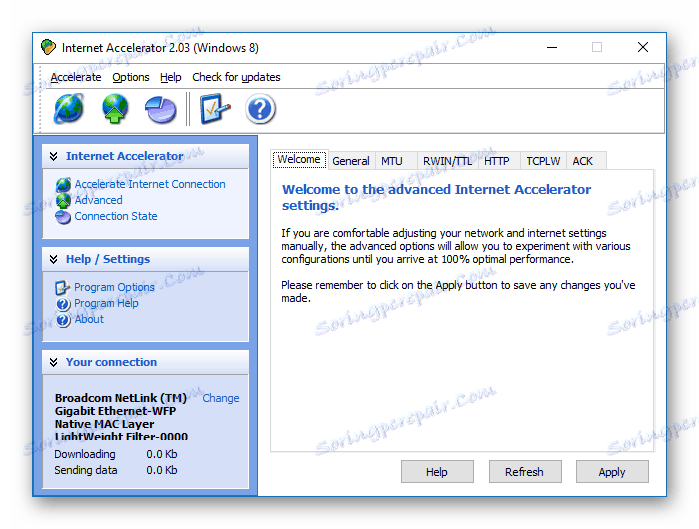The image size is (699, 529).
Task: Click the Welcome to the advanced heading
Action: tap(437, 197)
